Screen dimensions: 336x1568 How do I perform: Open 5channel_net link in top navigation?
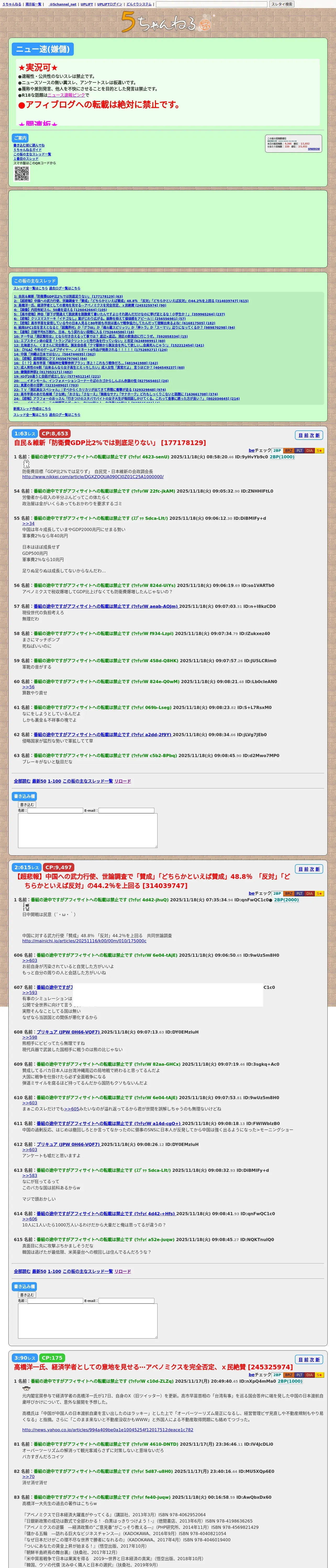(62, 4)
